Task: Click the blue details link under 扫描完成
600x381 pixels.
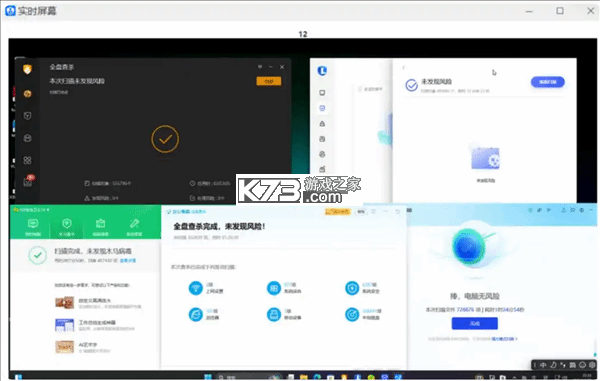Action: coord(128,261)
